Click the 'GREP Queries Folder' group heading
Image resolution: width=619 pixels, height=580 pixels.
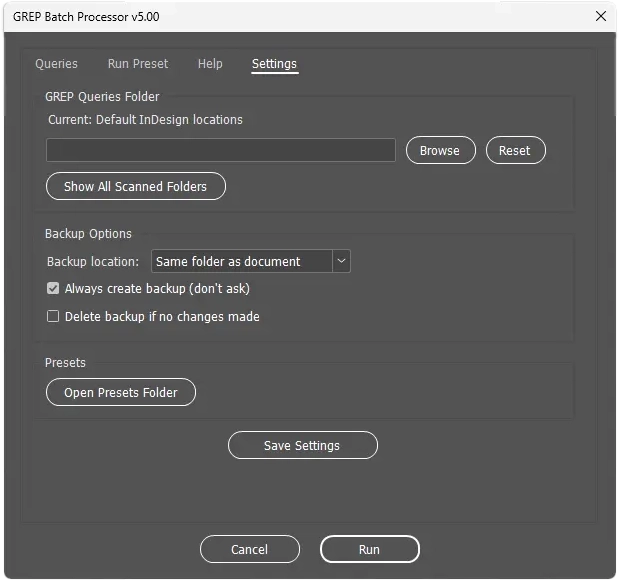[102, 97]
